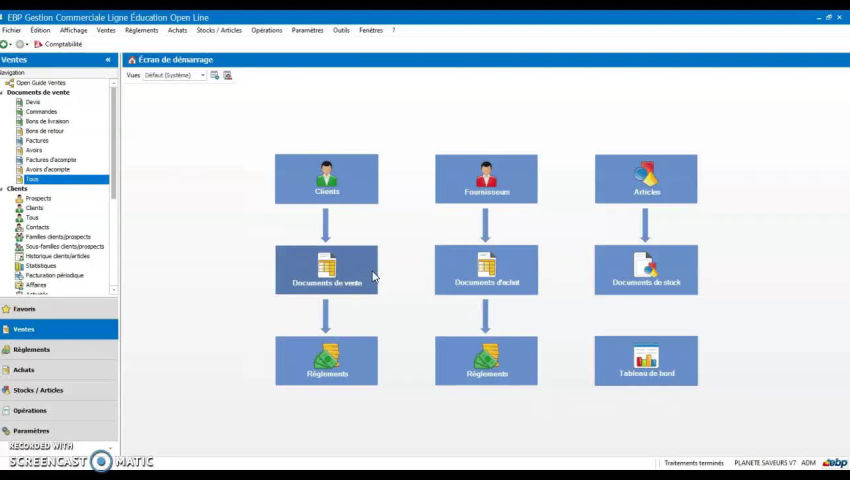Open the Documents de stock tile
The width and height of the screenshot is (850, 480).
(646, 270)
